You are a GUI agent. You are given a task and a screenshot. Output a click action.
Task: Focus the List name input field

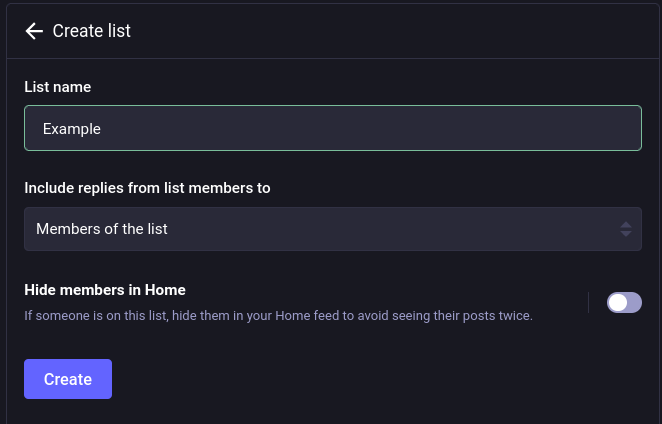(x=332, y=128)
